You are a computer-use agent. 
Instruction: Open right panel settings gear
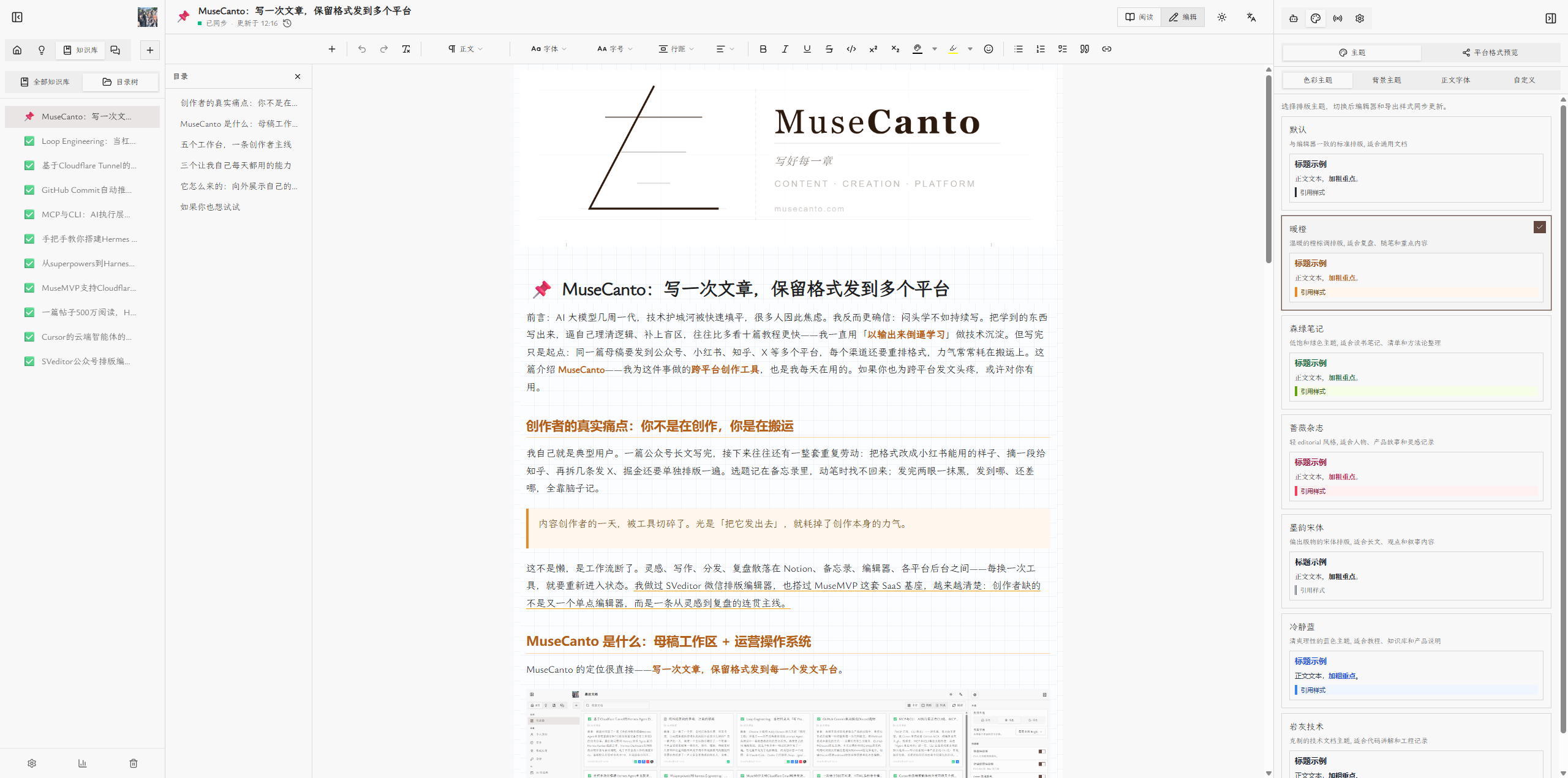(x=1360, y=18)
